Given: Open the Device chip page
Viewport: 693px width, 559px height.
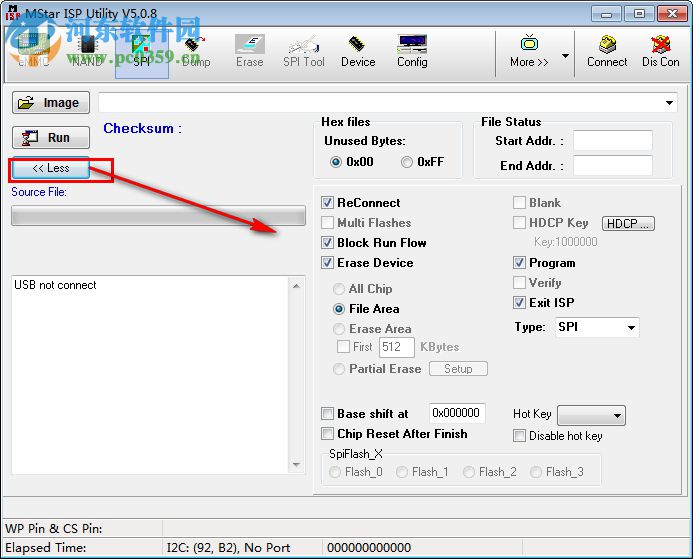Looking at the screenshot, I should [x=358, y=52].
